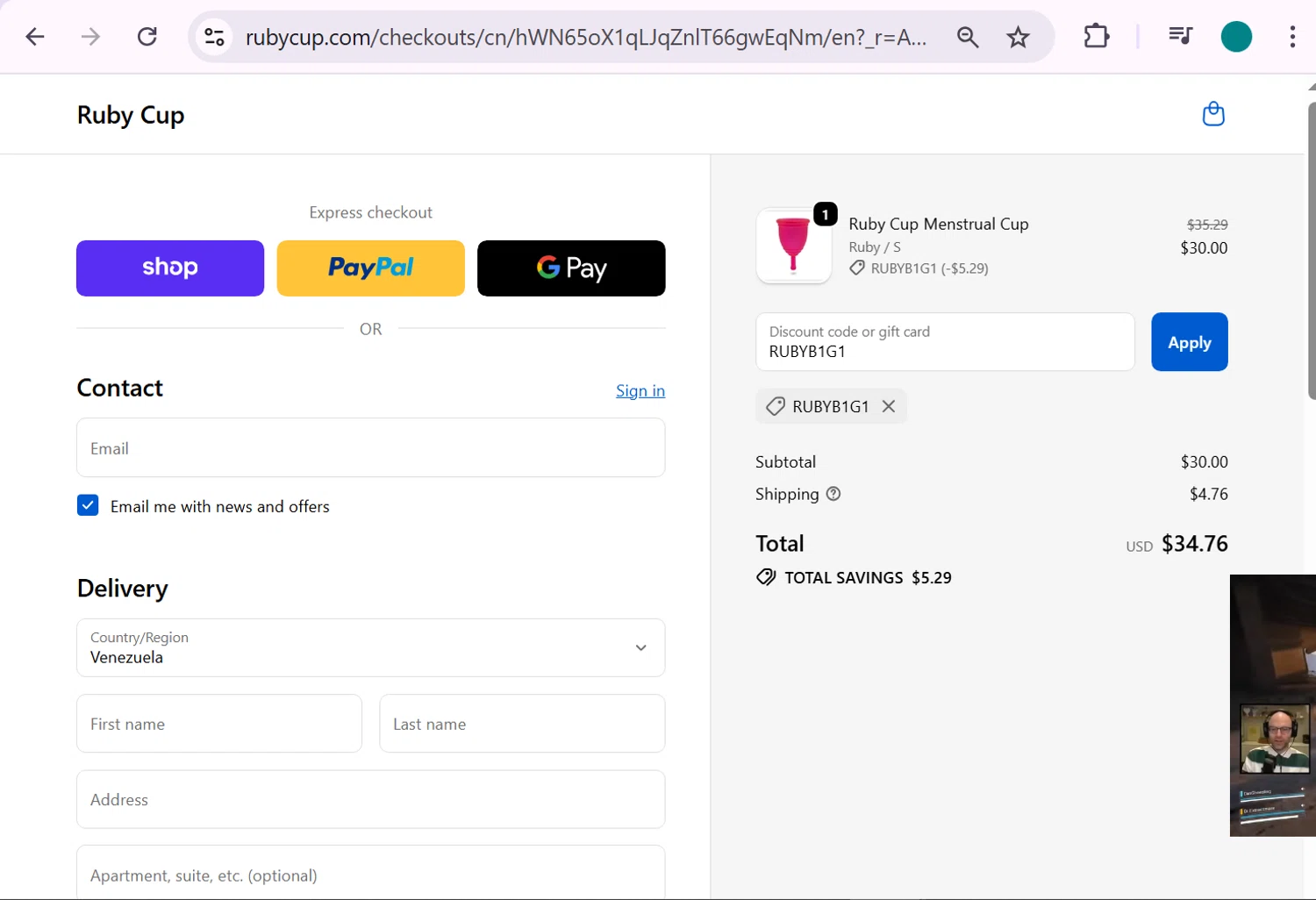Click the zoom magnifier icon in address bar
The image size is (1316, 900).
(x=968, y=37)
